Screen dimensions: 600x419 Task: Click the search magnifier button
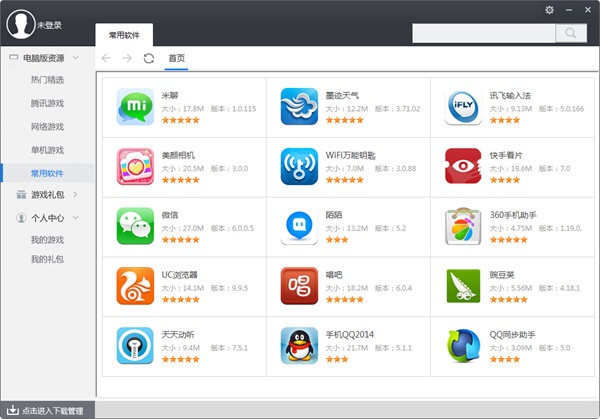coord(571,33)
